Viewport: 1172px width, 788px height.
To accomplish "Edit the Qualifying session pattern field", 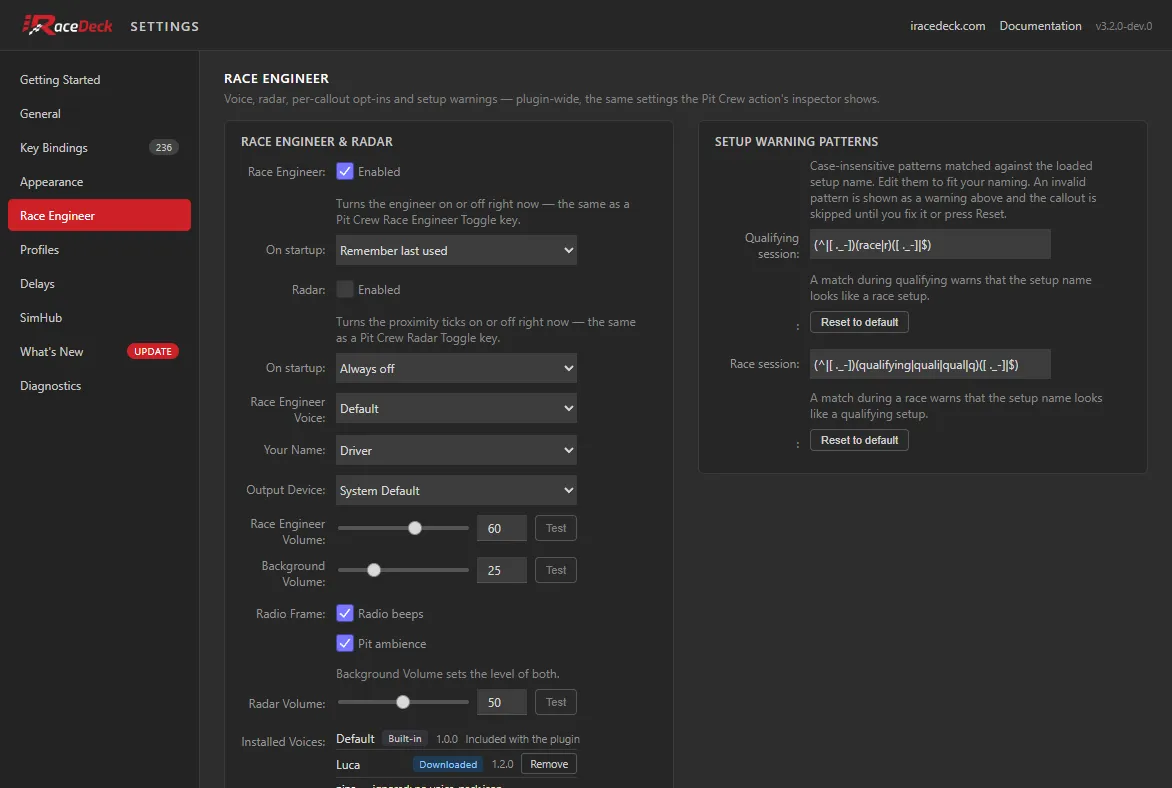I will pos(930,244).
